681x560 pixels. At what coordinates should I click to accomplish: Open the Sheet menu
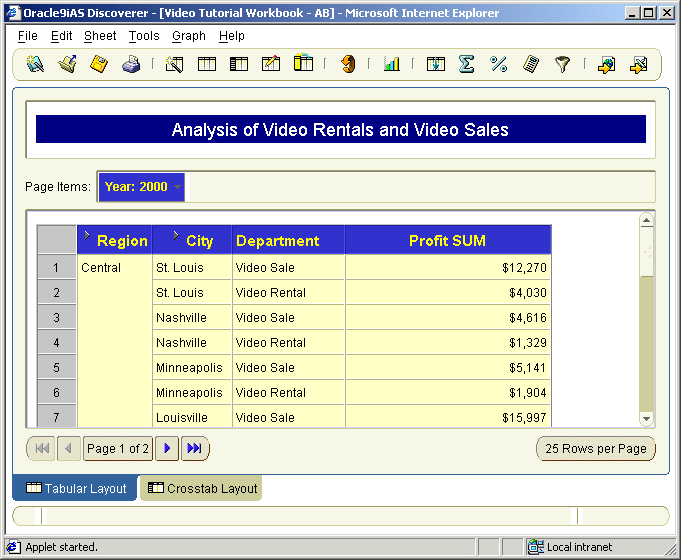(x=100, y=36)
